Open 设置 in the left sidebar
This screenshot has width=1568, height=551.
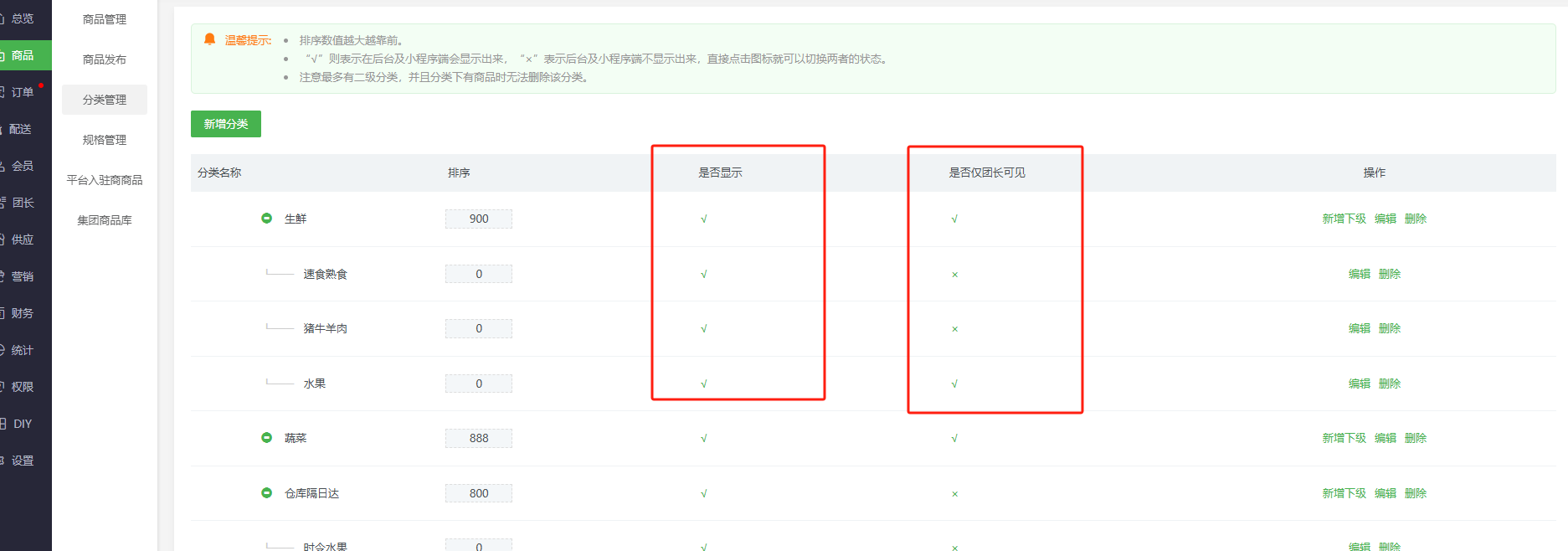(23, 461)
